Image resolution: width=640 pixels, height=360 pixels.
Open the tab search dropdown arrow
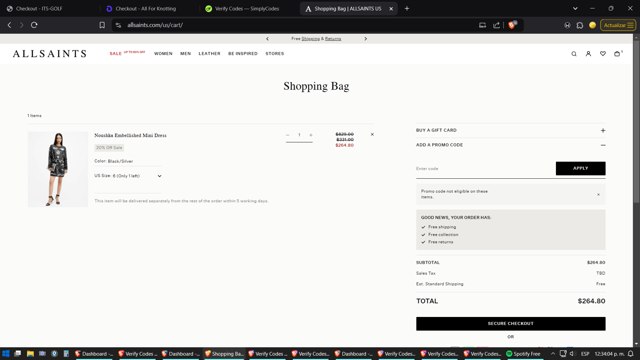click(x=575, y=9)
